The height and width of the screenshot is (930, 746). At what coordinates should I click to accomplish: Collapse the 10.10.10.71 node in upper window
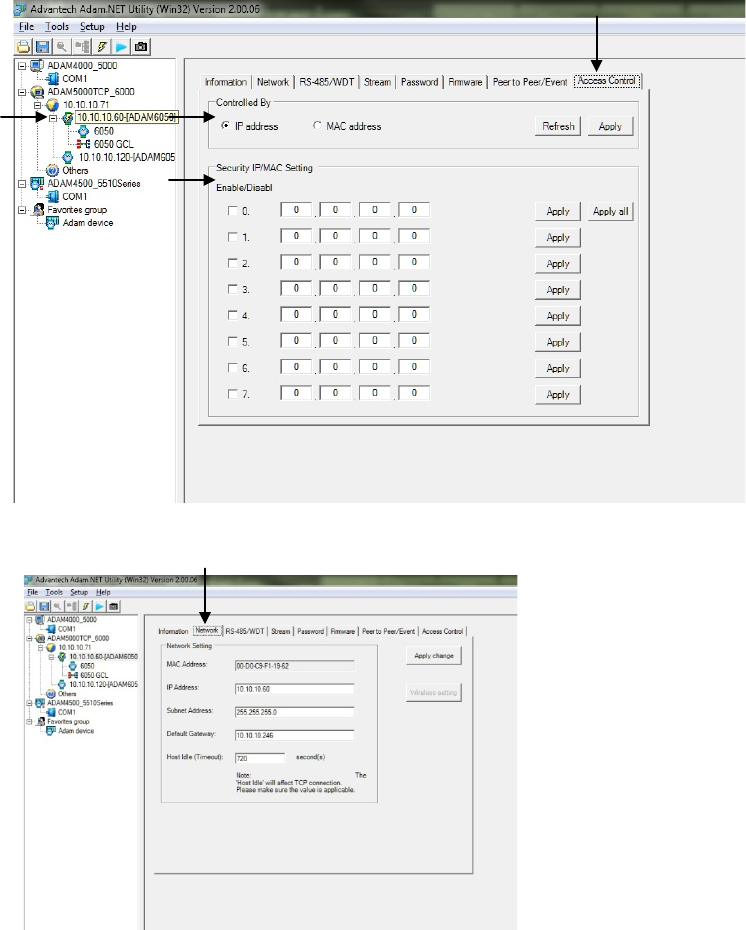point(37,105)
